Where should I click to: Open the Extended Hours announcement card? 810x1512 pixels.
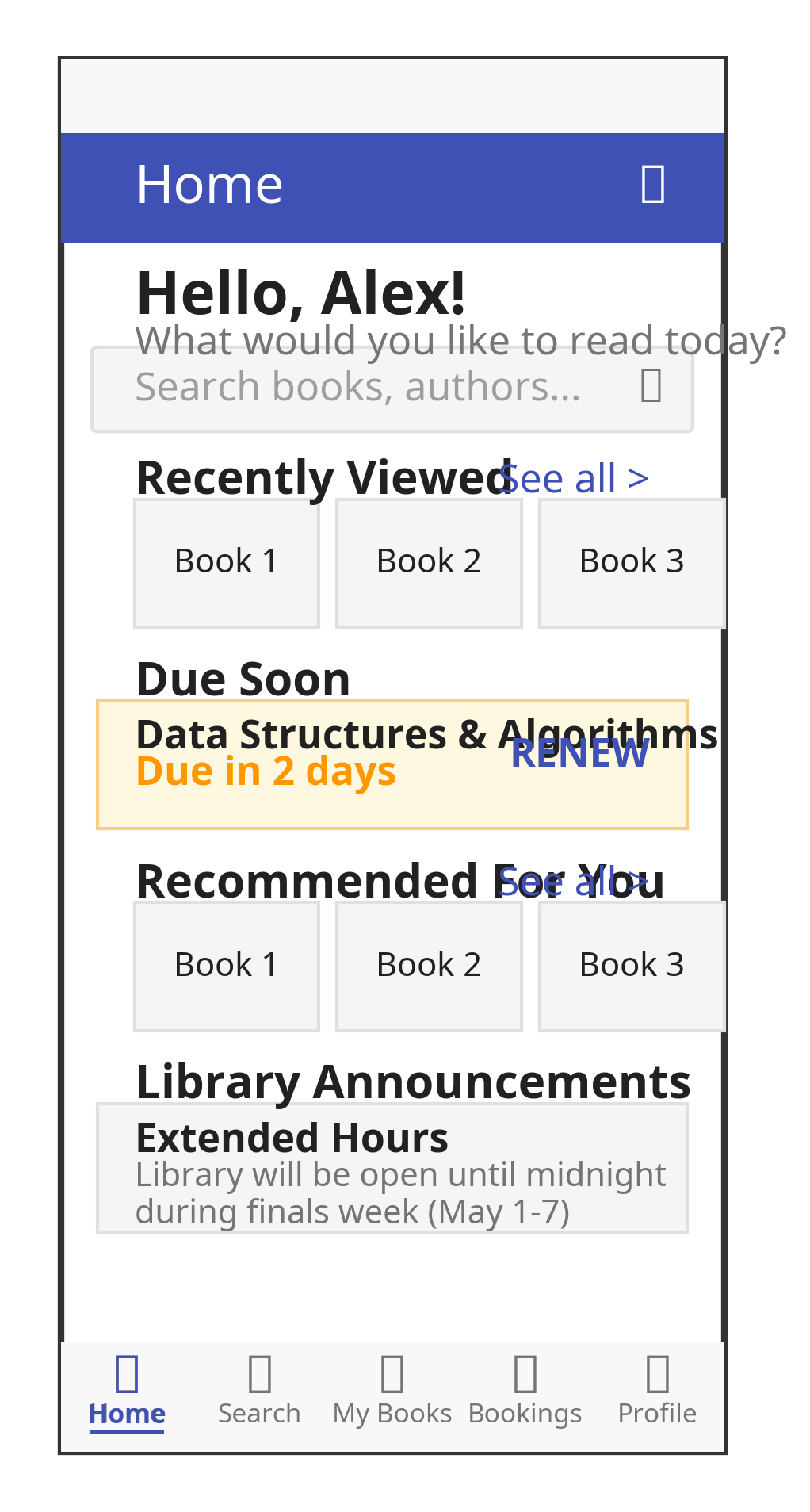[x=392, y=1167]
